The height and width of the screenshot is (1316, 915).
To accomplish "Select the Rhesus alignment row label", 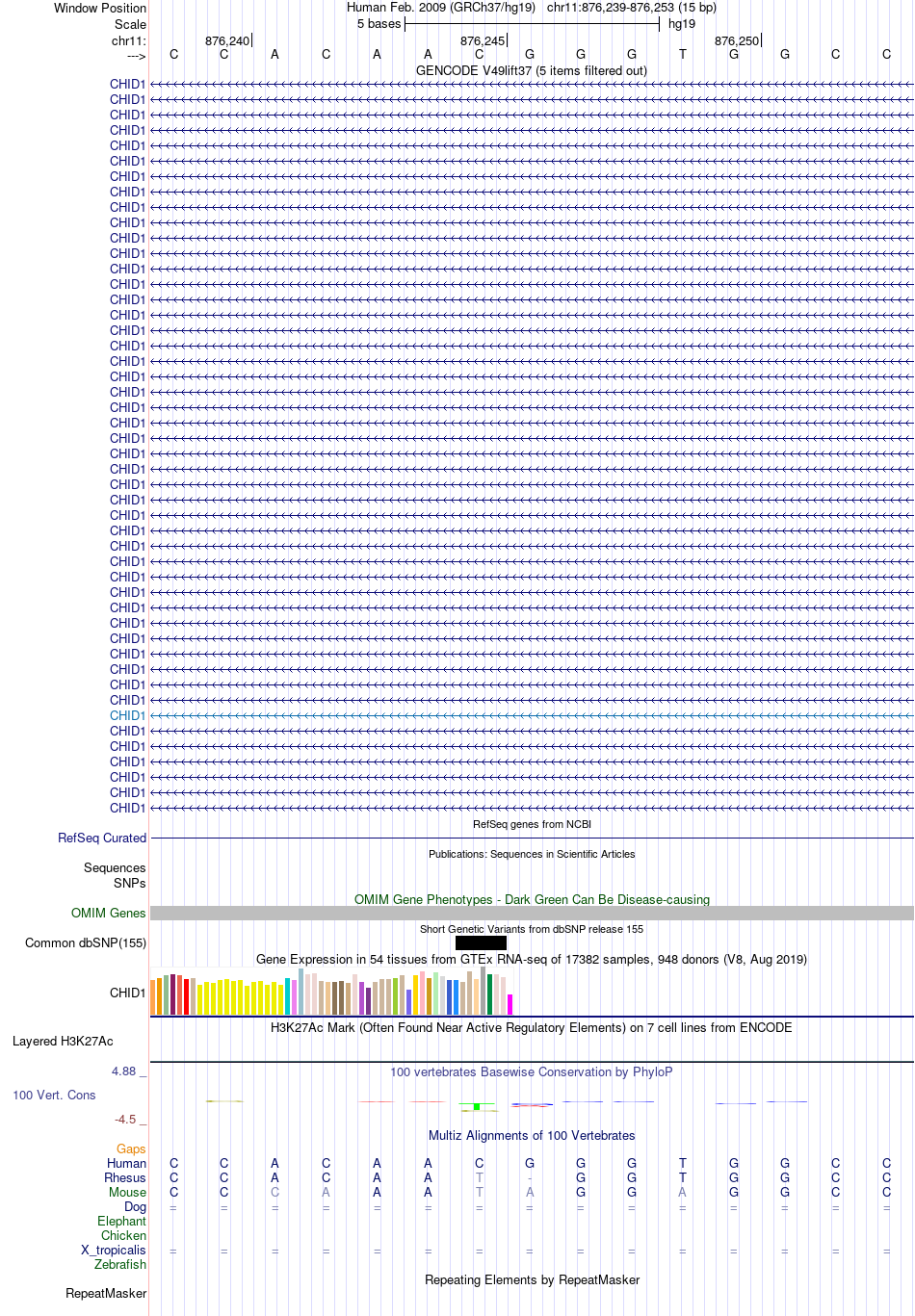I will [x=125, y=1177].
